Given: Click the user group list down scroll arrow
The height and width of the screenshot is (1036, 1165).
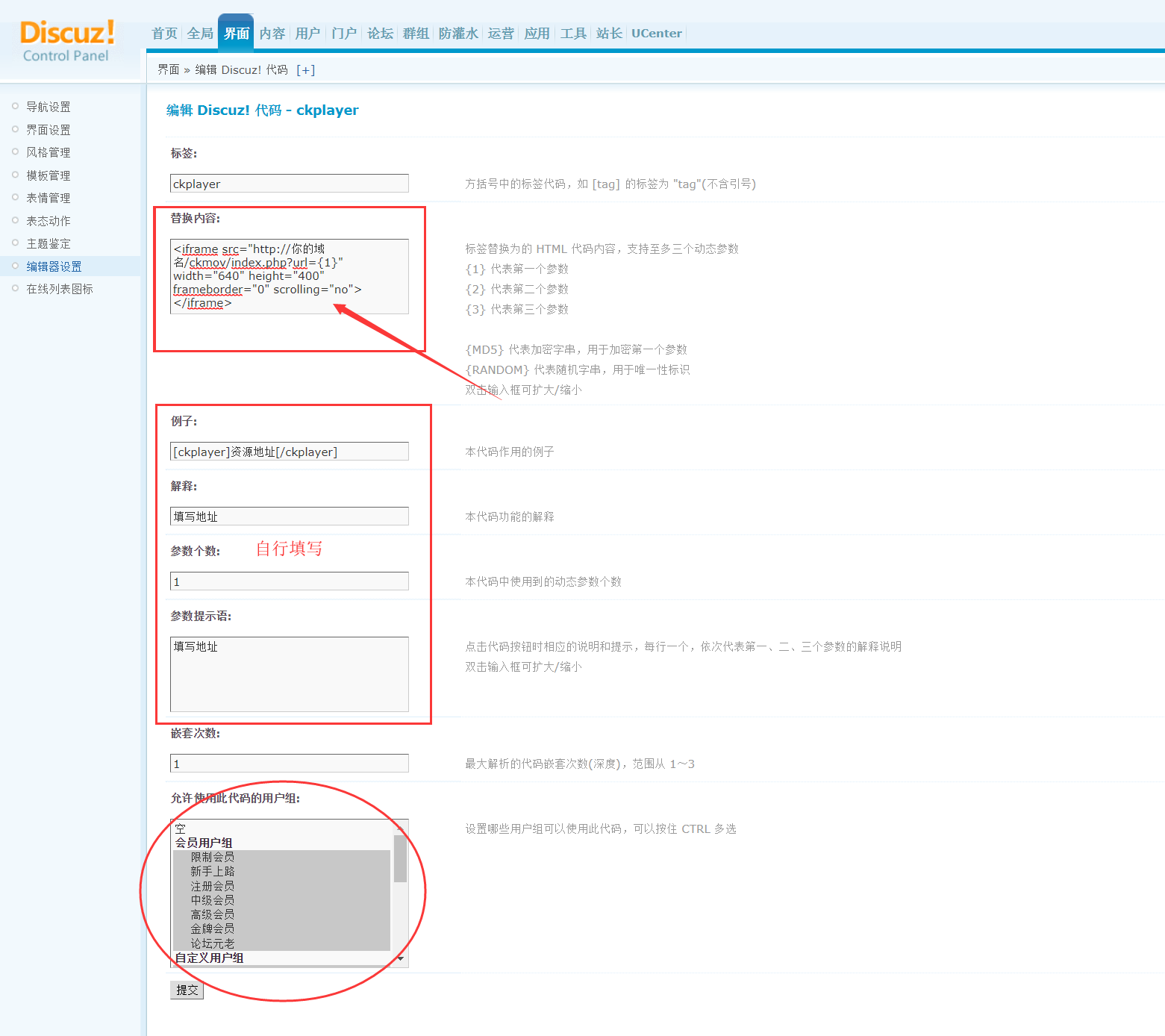Looking at the screenshot, I should pyautogui.click(x=401, y=959).
